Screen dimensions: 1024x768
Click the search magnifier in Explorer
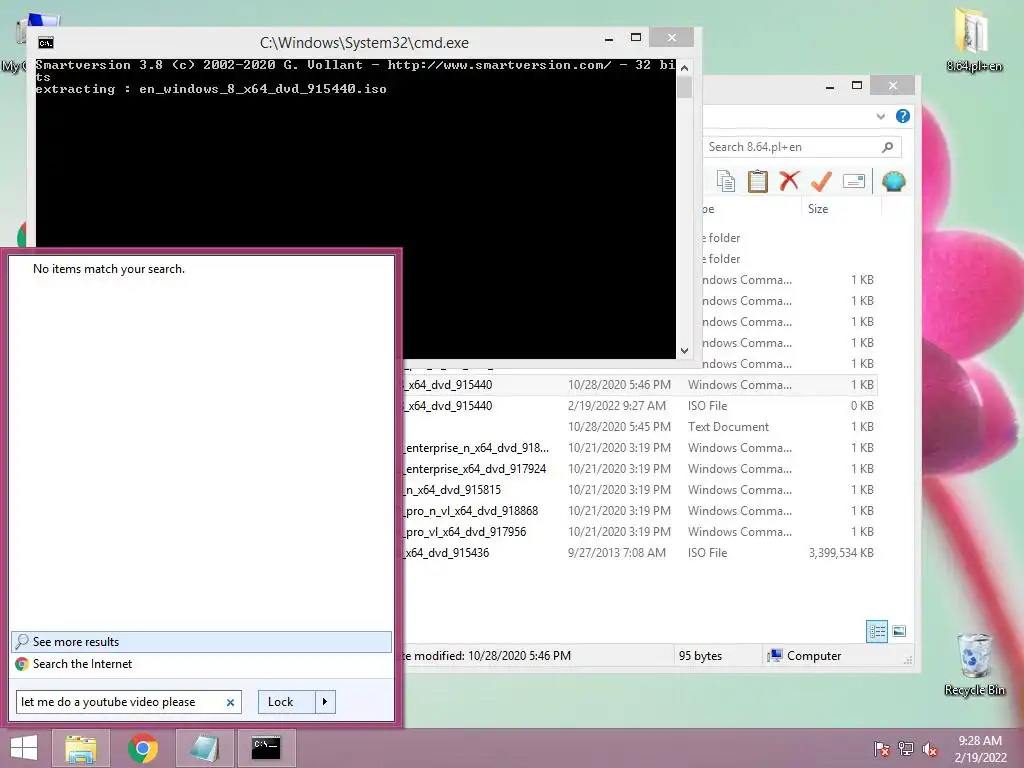click(x=888, y=147)
